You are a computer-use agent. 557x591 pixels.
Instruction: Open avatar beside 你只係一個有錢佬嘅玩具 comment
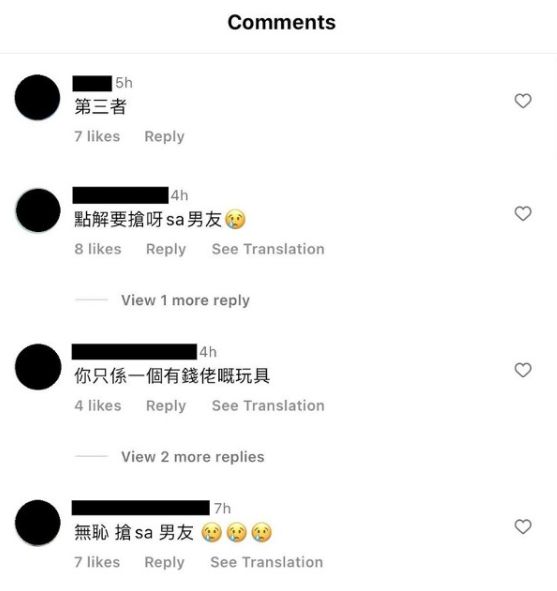click(38, 367)
